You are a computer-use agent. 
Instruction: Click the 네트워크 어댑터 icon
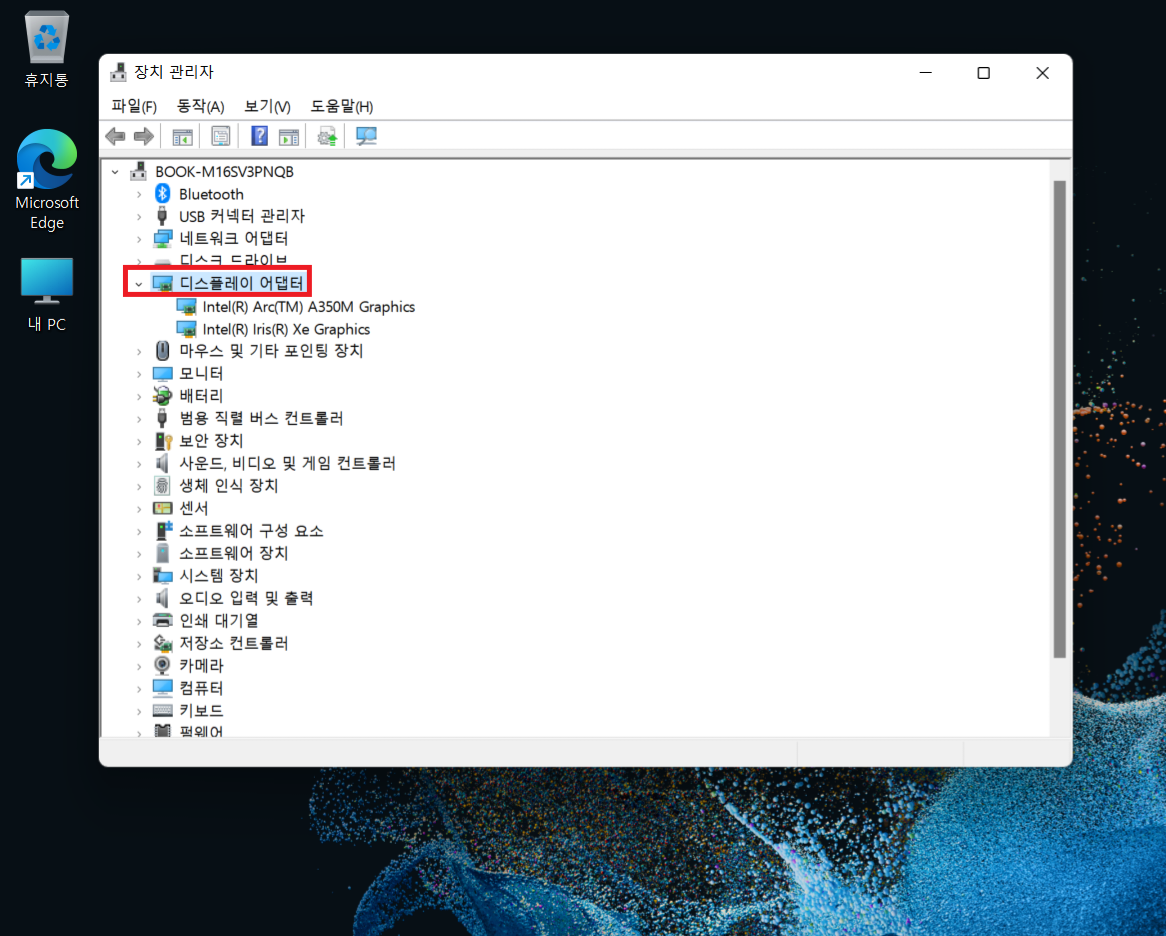click(163, 239)
